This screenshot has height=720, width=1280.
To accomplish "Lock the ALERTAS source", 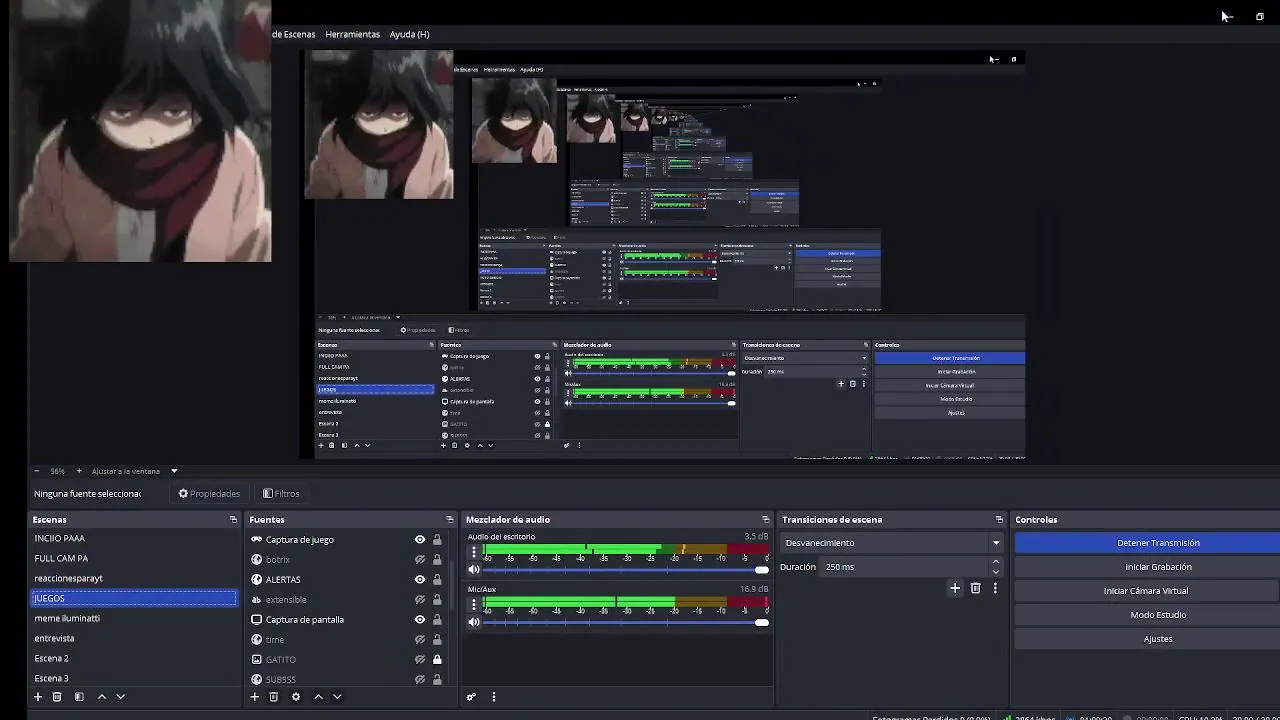I will (437, 579).
